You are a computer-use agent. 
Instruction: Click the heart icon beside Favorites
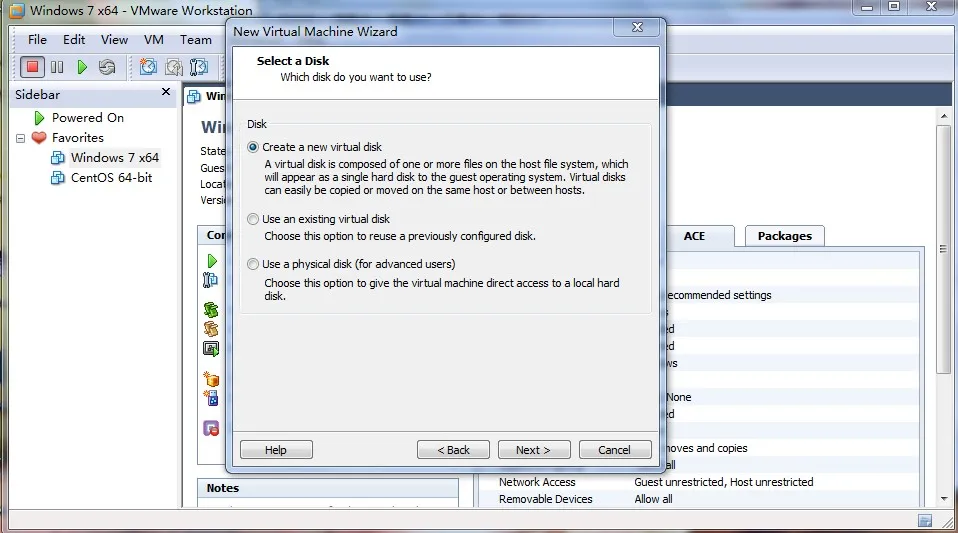tap(39, 138)
